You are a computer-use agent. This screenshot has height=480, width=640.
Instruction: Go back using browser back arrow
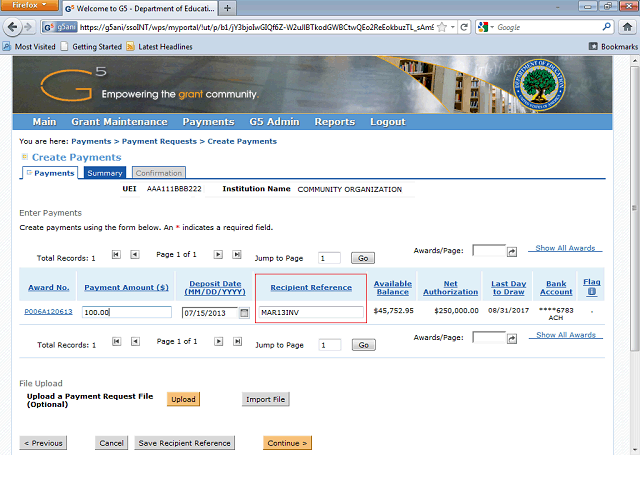12,27
